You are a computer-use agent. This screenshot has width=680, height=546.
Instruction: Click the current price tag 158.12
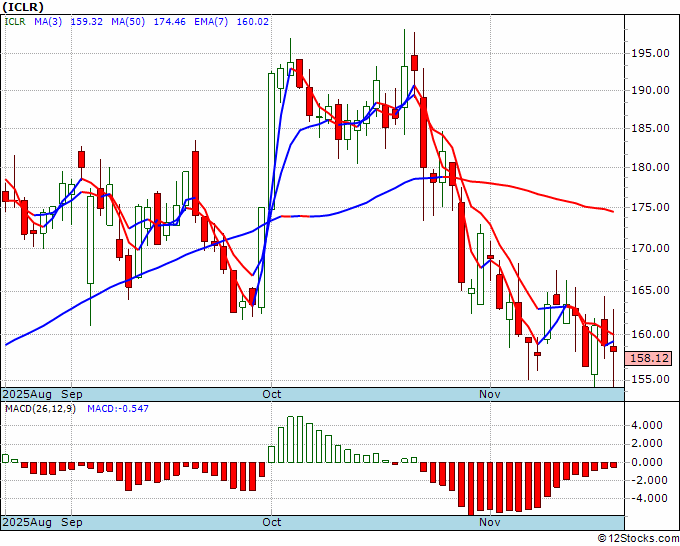coord(648,358)
